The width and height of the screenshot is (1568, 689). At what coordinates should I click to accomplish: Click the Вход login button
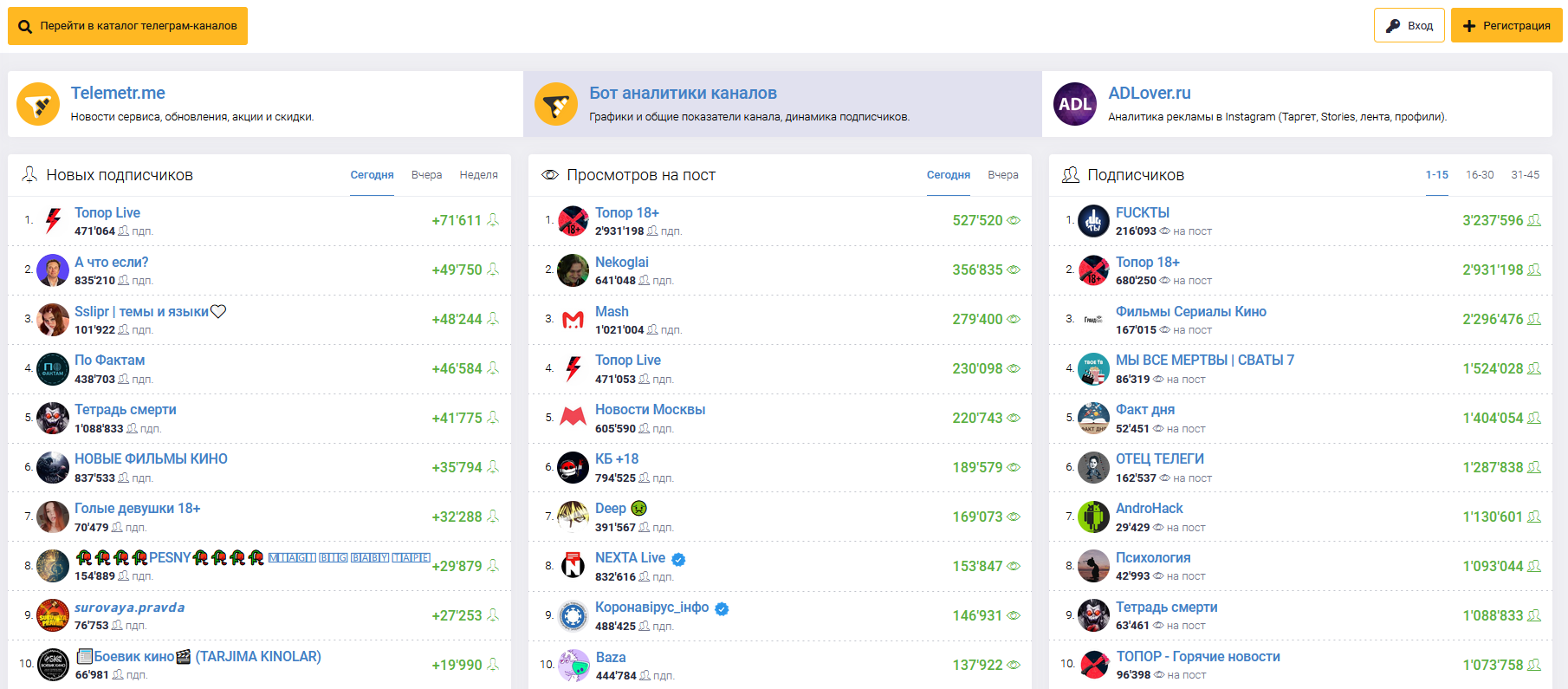[1409, 25]
